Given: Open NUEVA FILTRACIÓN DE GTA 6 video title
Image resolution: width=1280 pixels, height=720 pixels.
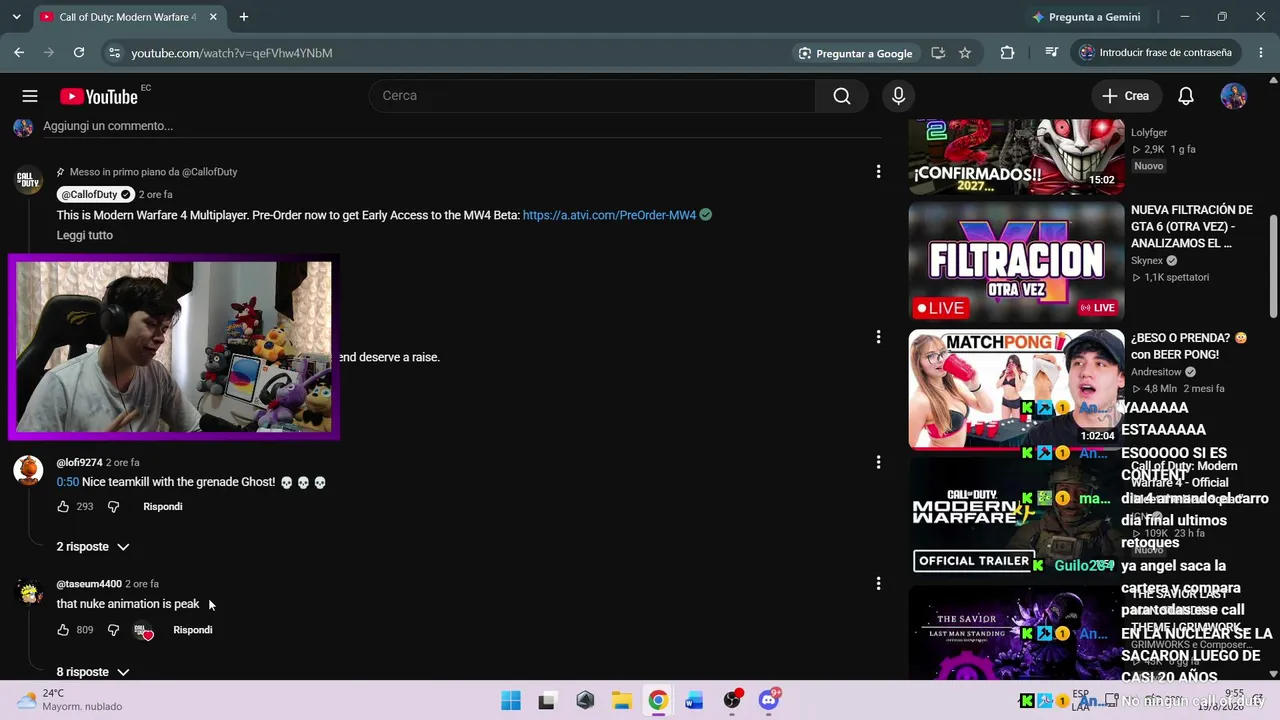Looking at the screenshot, I should click(x=1192, y=227).
